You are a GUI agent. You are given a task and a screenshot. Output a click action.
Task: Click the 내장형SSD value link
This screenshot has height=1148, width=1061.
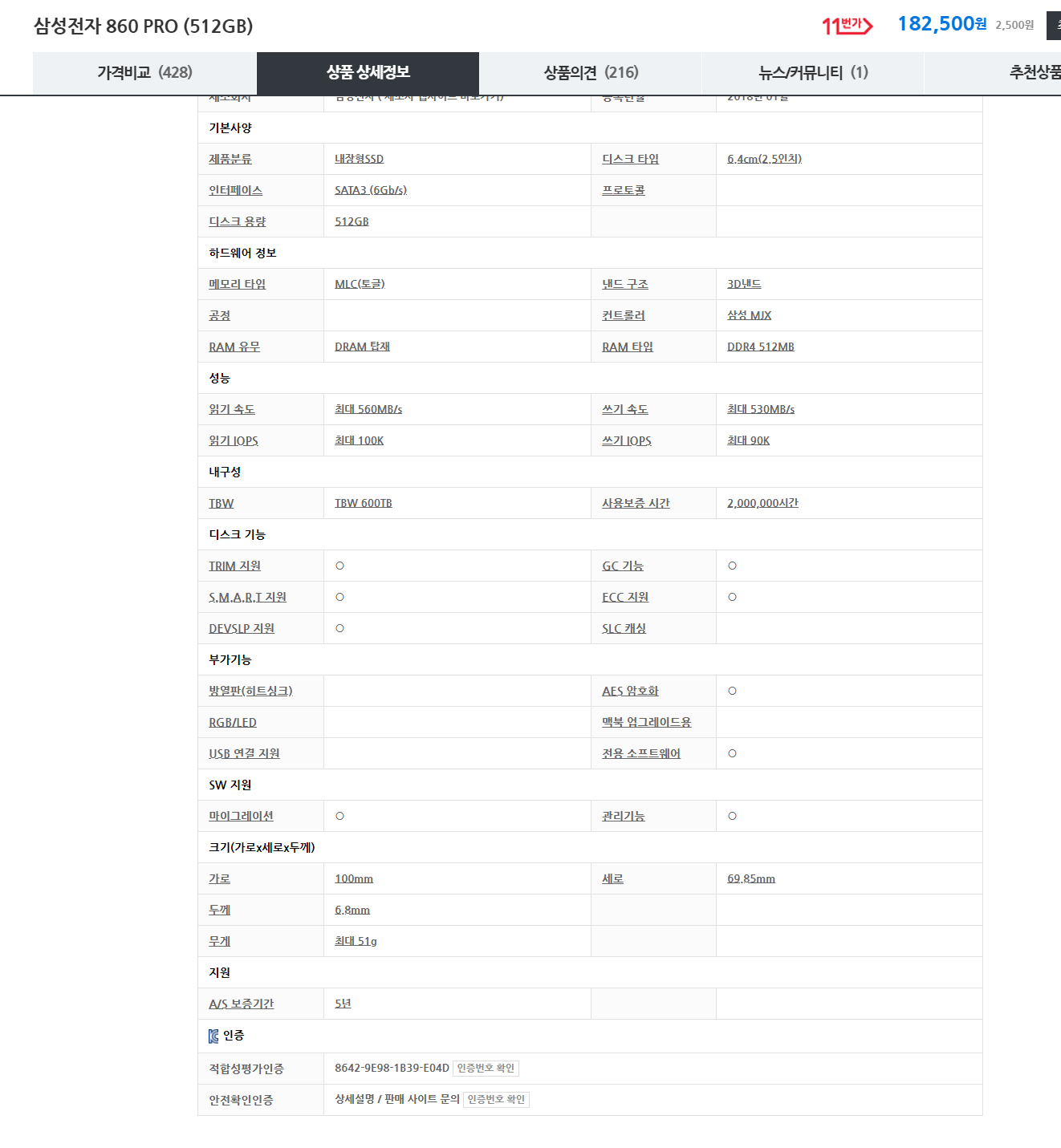[359, 159]
